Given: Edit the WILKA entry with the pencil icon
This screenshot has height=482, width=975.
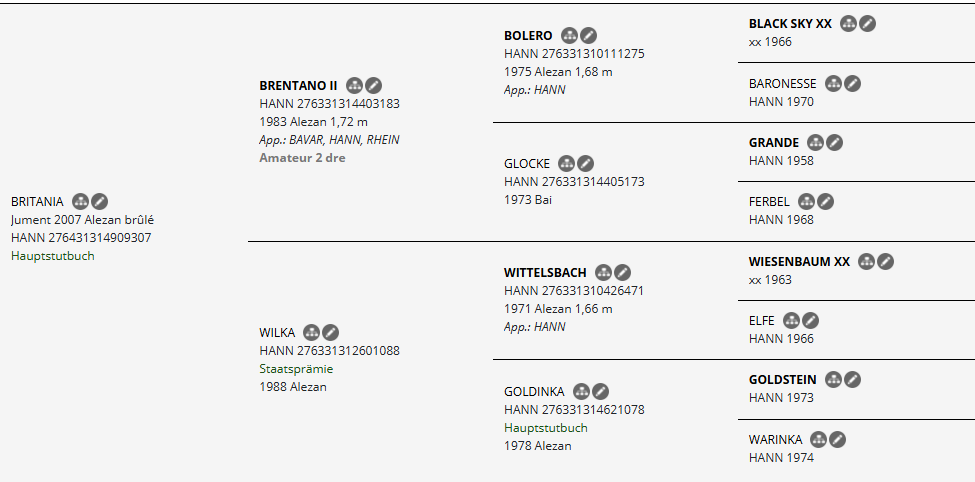Looking at the screenshot, I should pos(330,332).
